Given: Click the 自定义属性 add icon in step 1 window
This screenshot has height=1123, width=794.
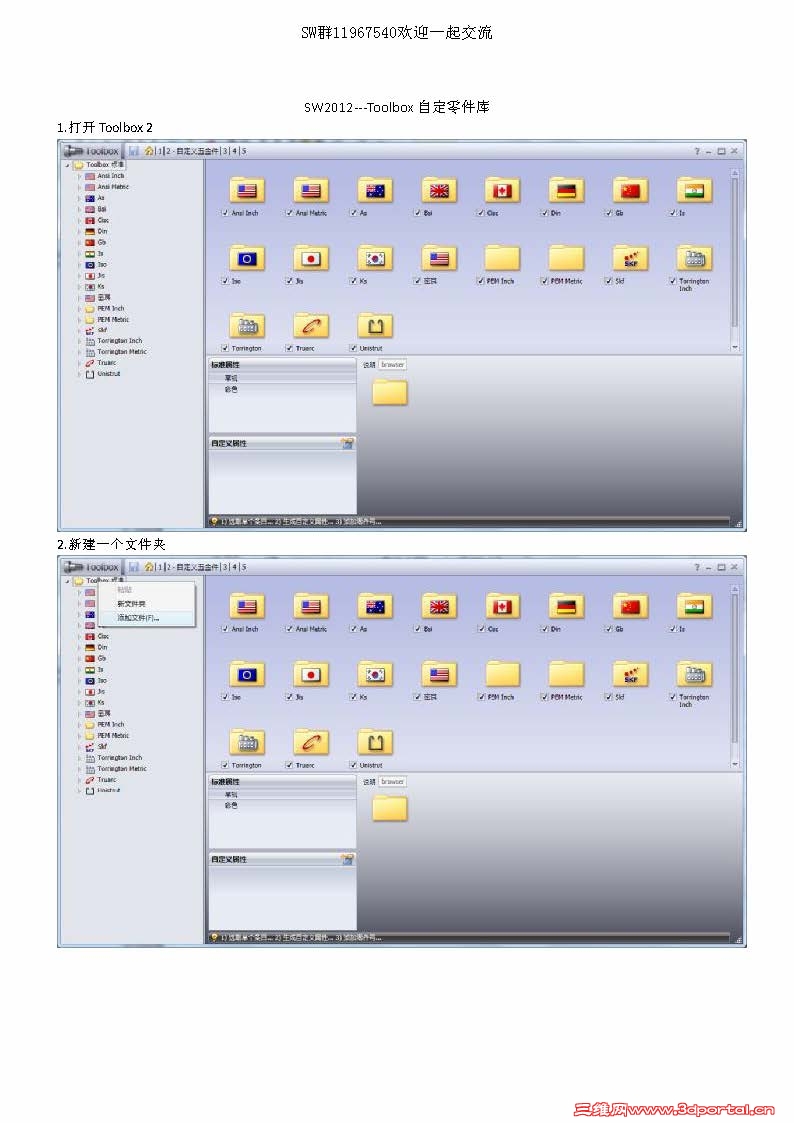Looking at the screenshot, I should [347, 443].
